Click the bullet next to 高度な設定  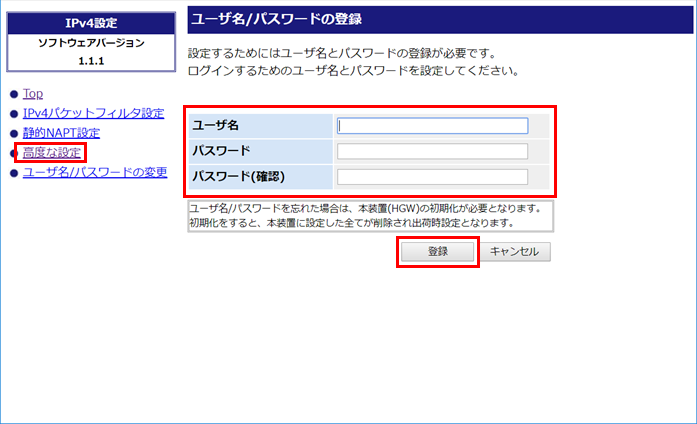[x=13, y=154]
